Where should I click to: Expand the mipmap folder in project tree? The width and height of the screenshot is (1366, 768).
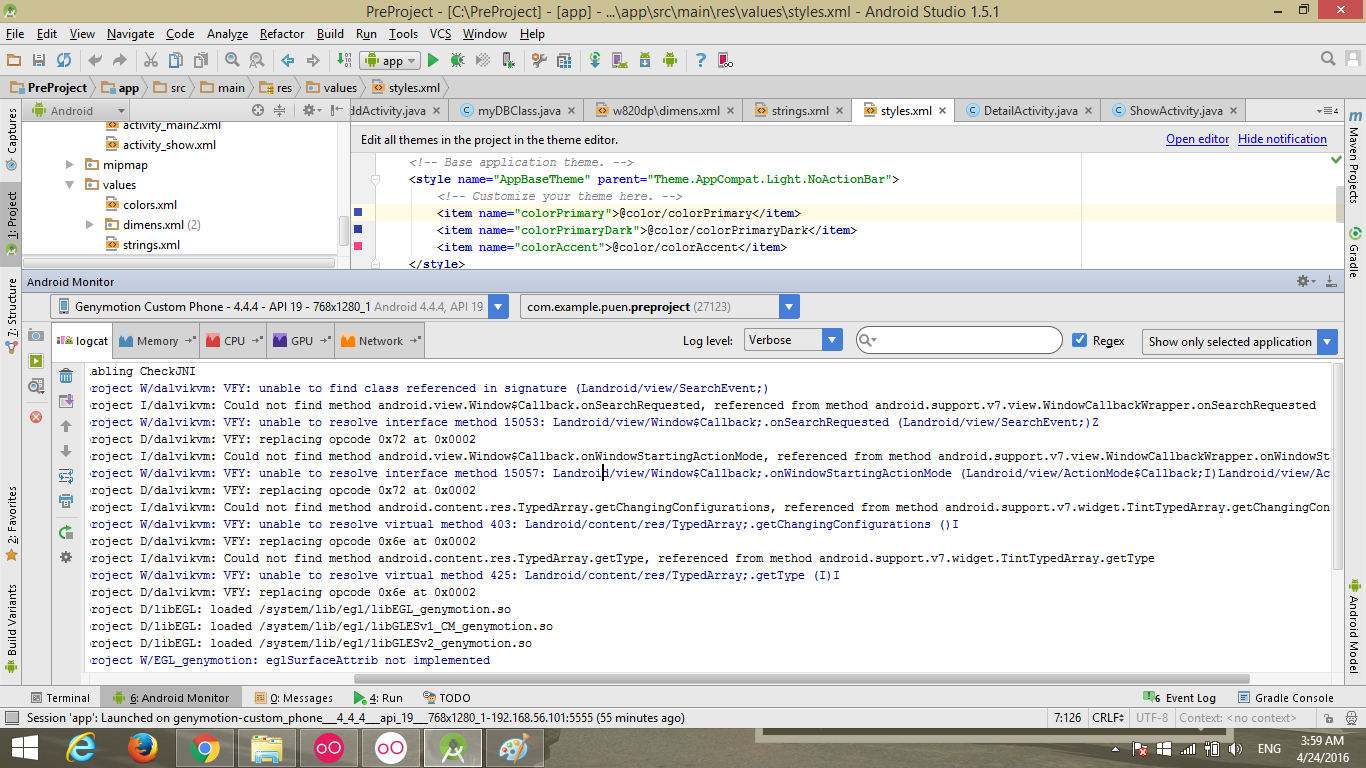click(70, 165)
